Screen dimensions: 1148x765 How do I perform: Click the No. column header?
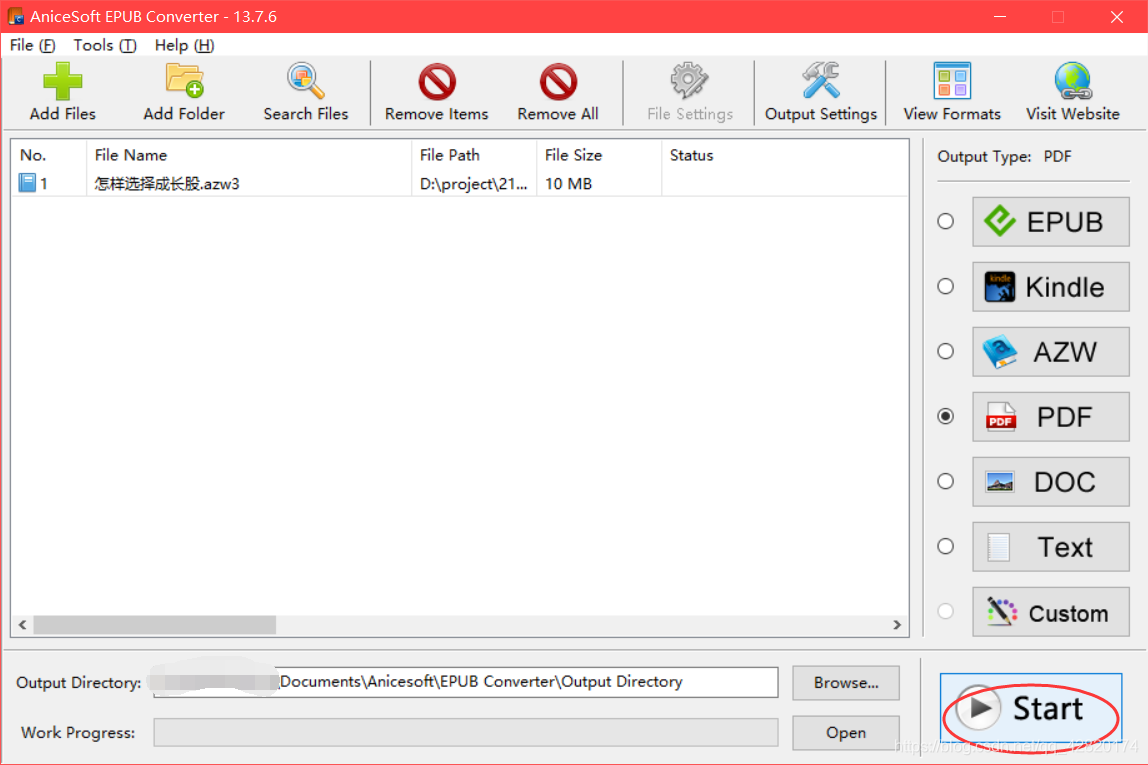pos(49,155)
